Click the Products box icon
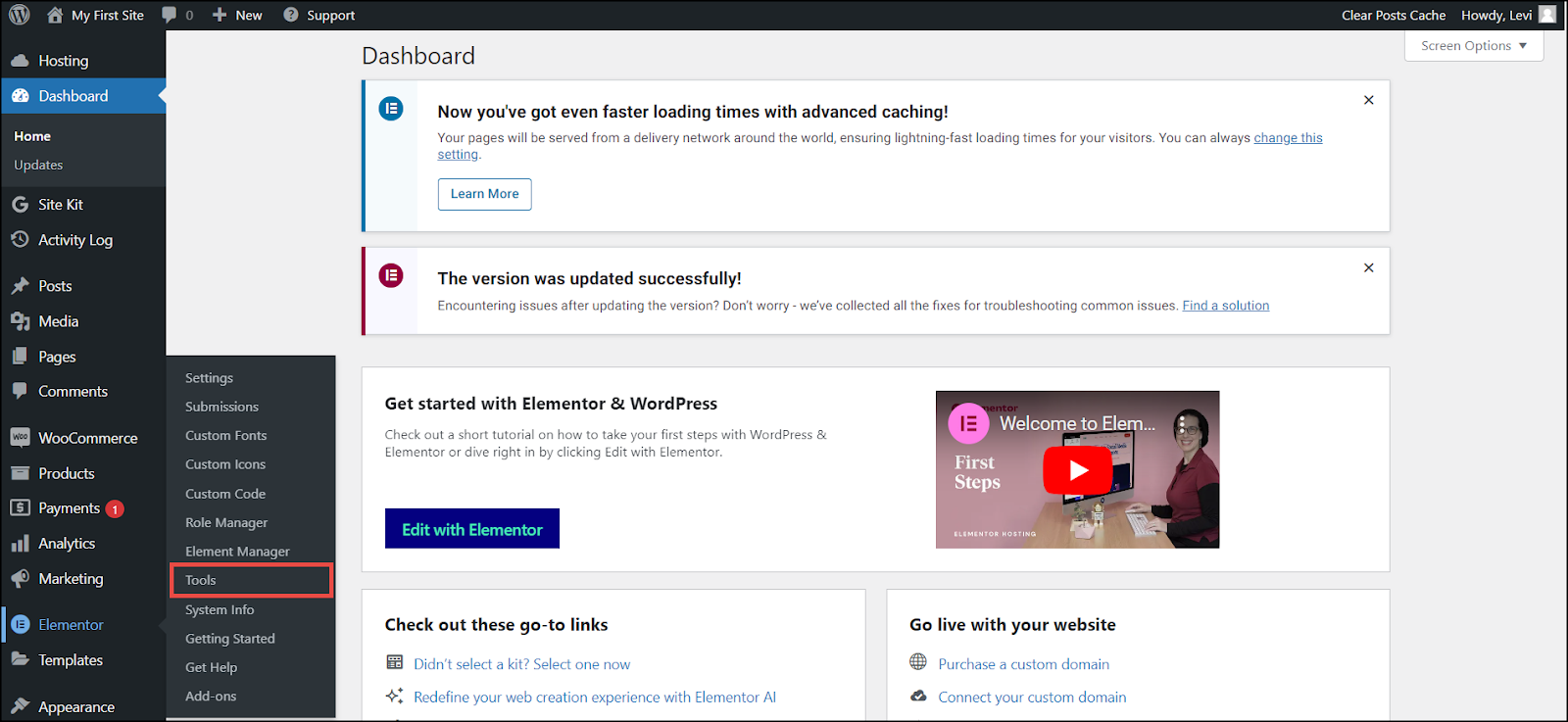This screenshot has width=1568, height=722. coord(20,473)
